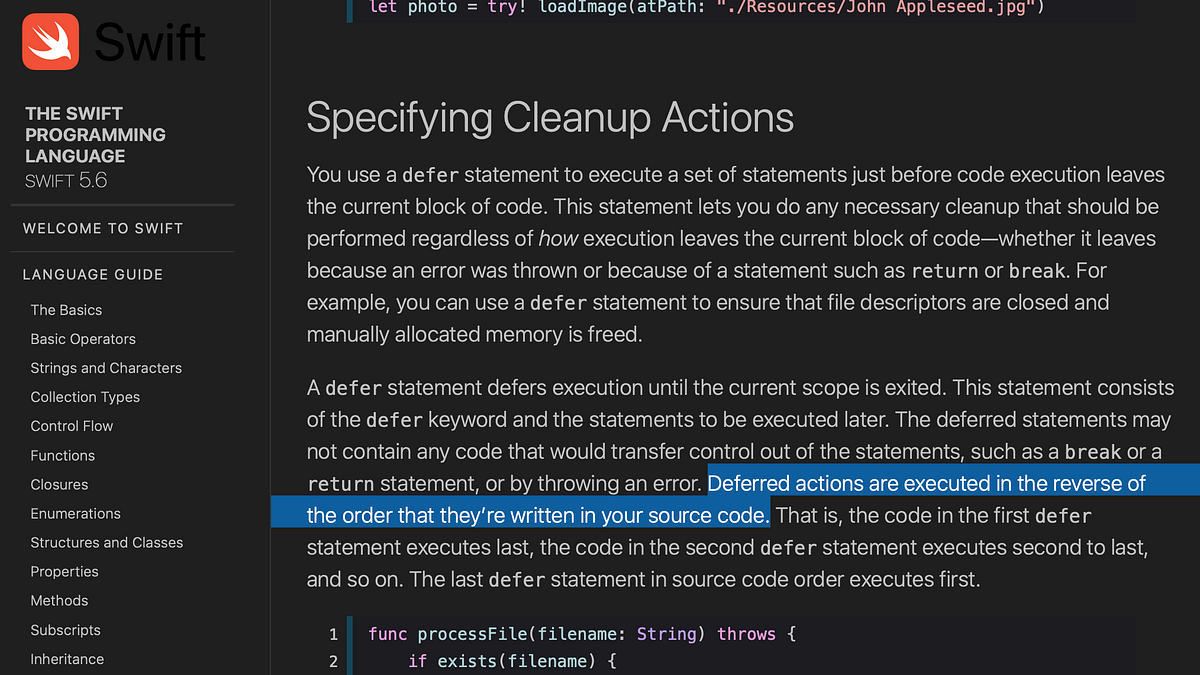1200x675 pixels.
Task: Open The Basics chapter
Action: 66,310
